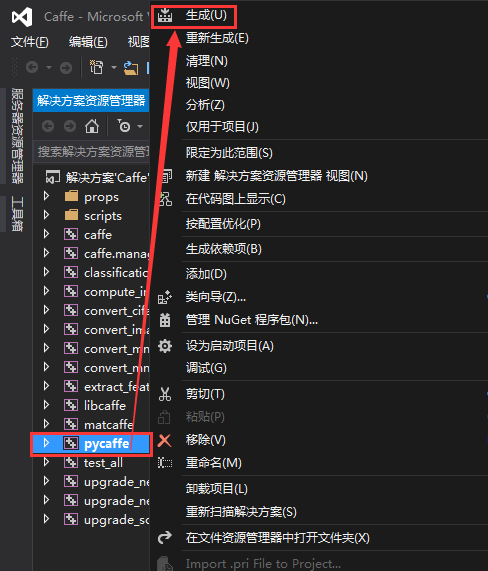The image size is (488, 571).
Task: Click 解决方案资源管理器 panel title
Action: [x=91, y=101]
